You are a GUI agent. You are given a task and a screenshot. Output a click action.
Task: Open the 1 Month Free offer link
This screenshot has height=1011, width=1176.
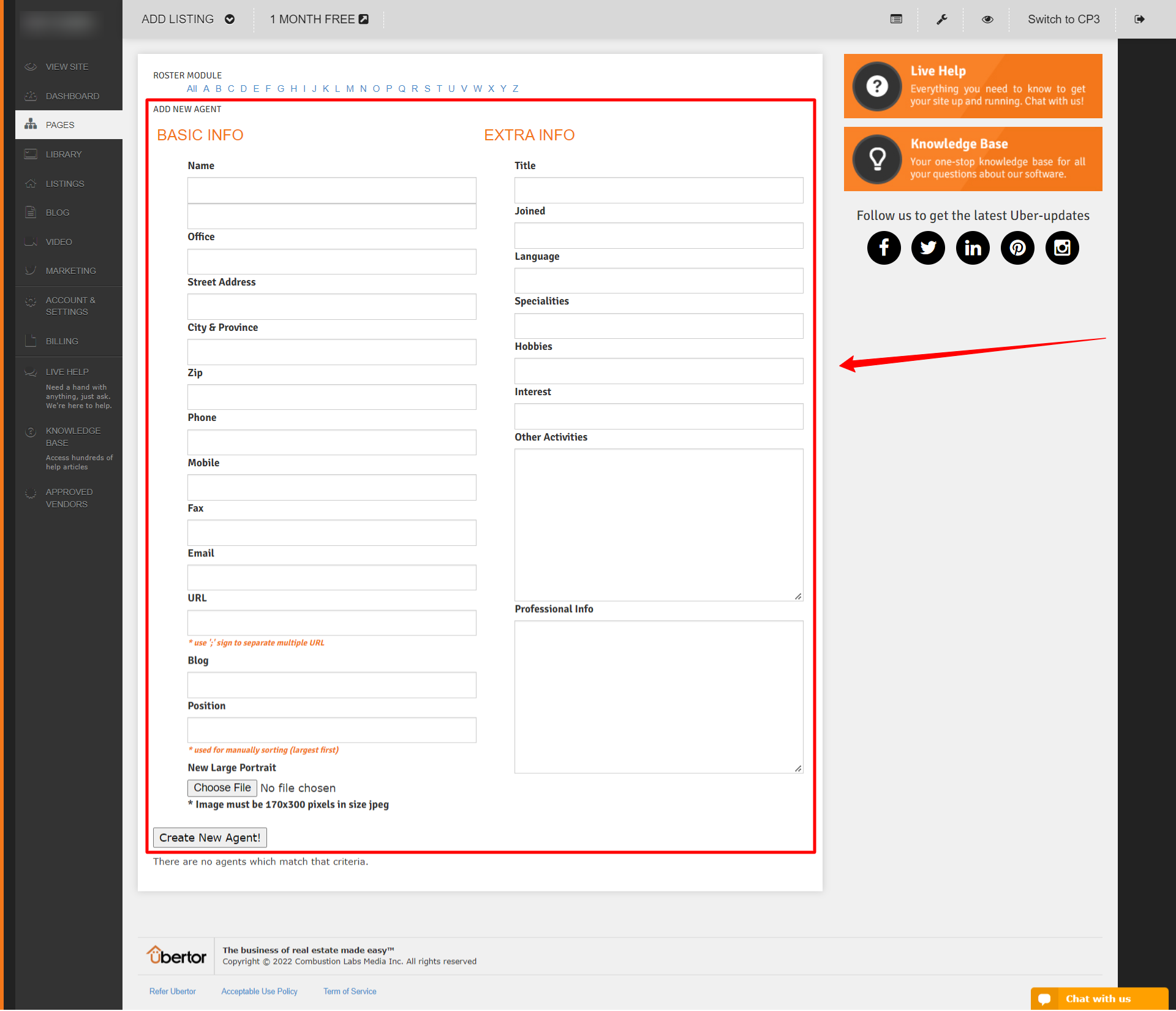(319, 19)
